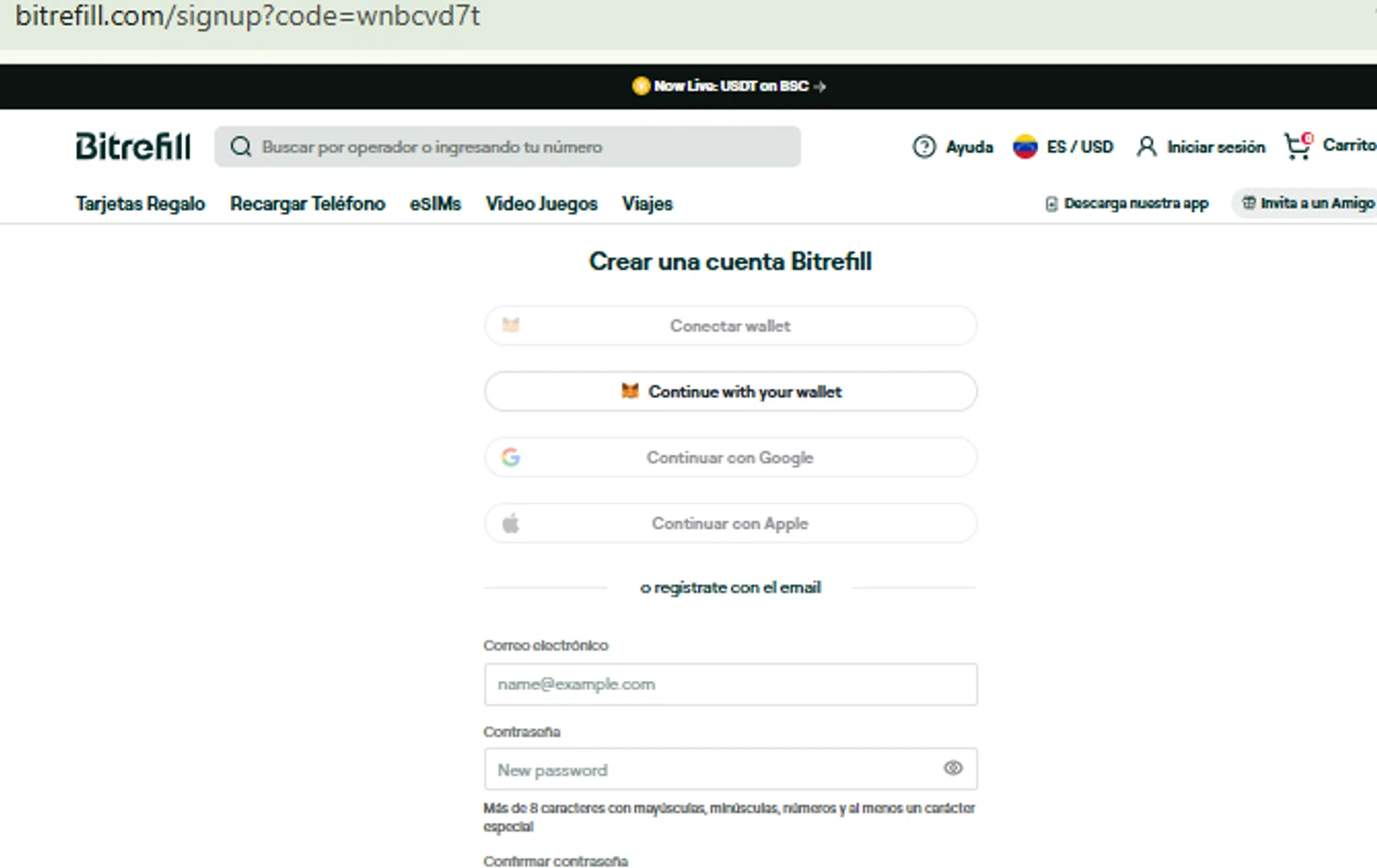
Task: Click Continuar con Apple button
Action: 731,523
